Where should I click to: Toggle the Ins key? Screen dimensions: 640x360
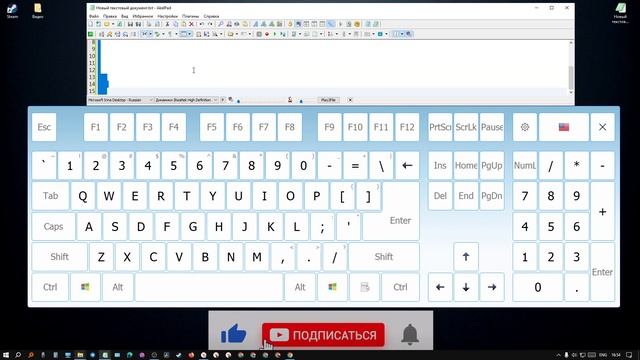(x=440, y=165)
